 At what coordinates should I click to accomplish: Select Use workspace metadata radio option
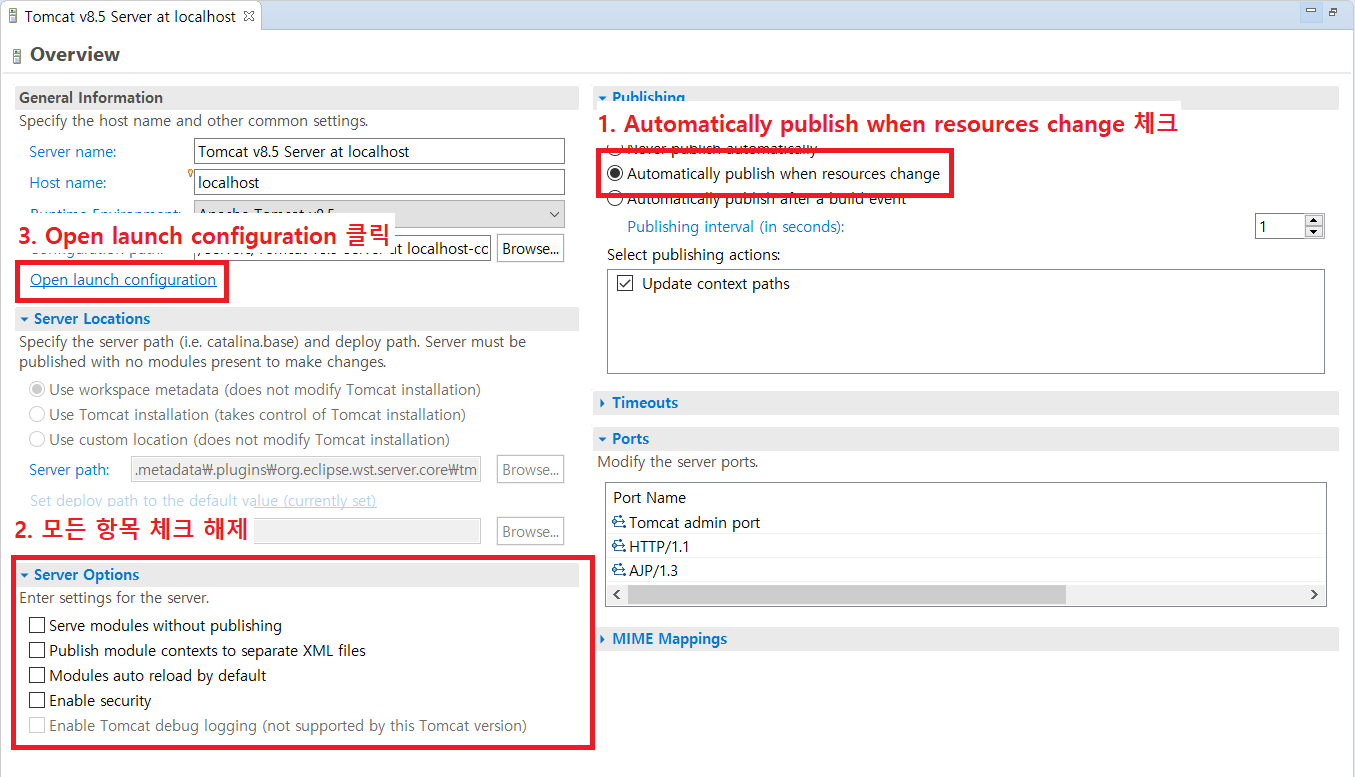pyautogui.click(x=37, y=389)
